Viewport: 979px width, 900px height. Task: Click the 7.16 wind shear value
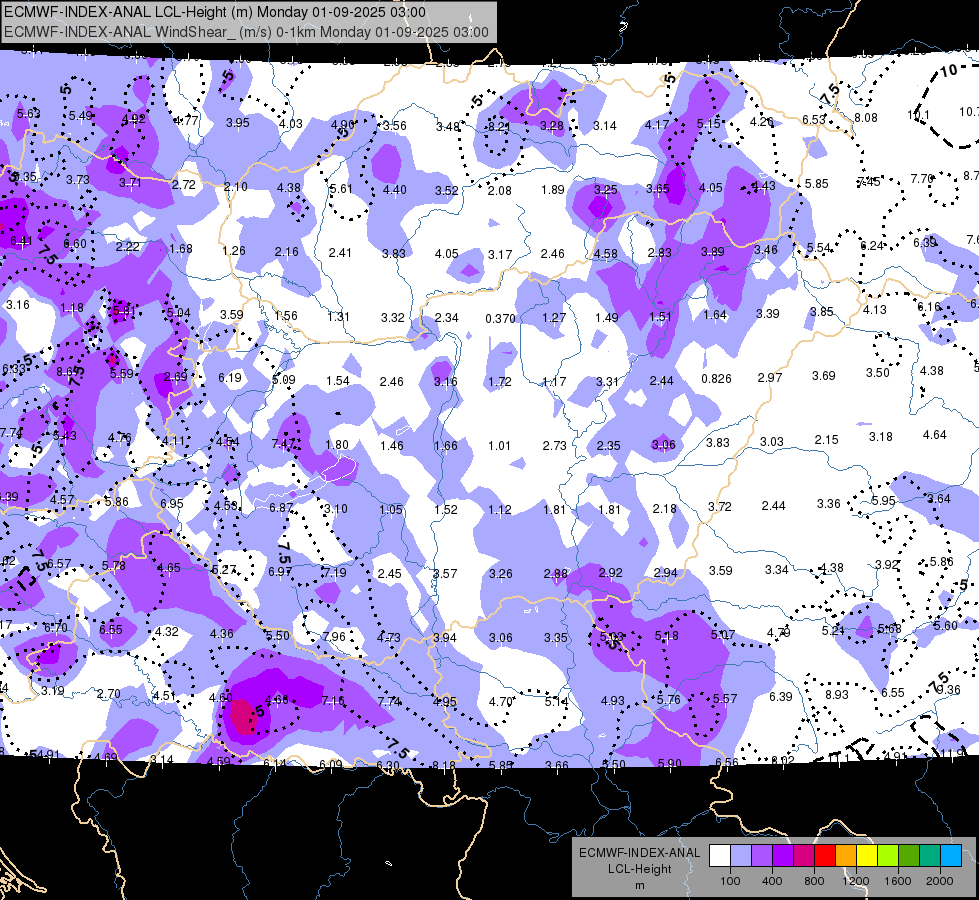tap(333, 701)
